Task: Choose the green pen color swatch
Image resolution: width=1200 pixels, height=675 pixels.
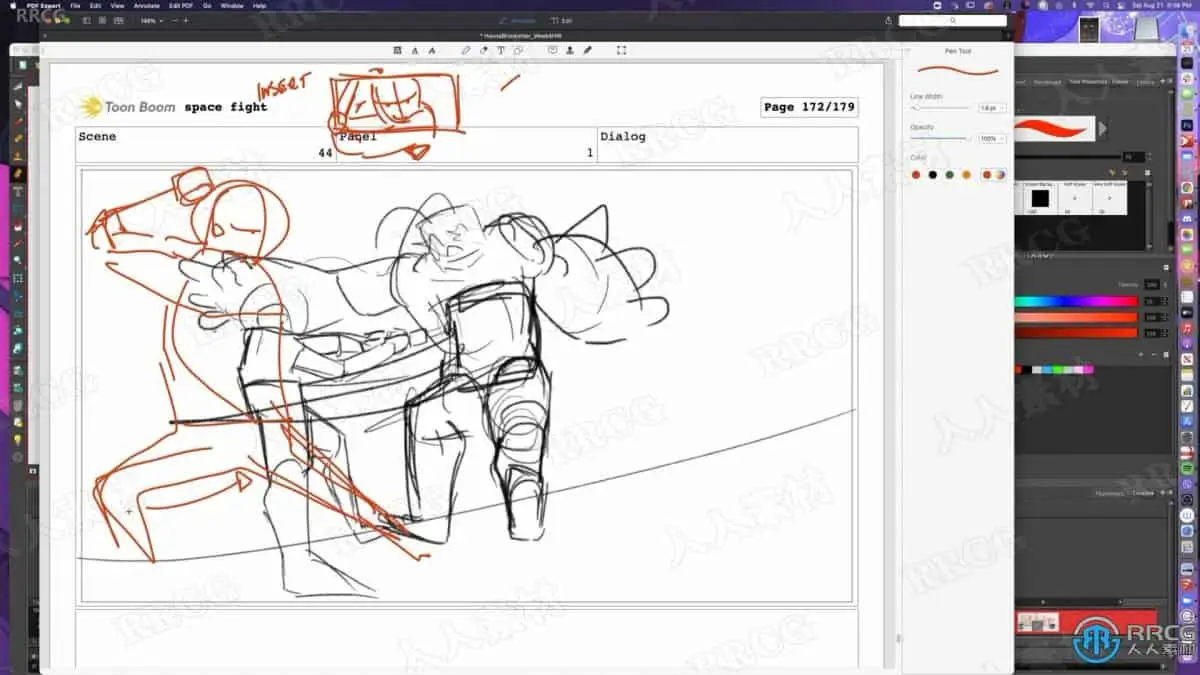Action: click(949, 174)
